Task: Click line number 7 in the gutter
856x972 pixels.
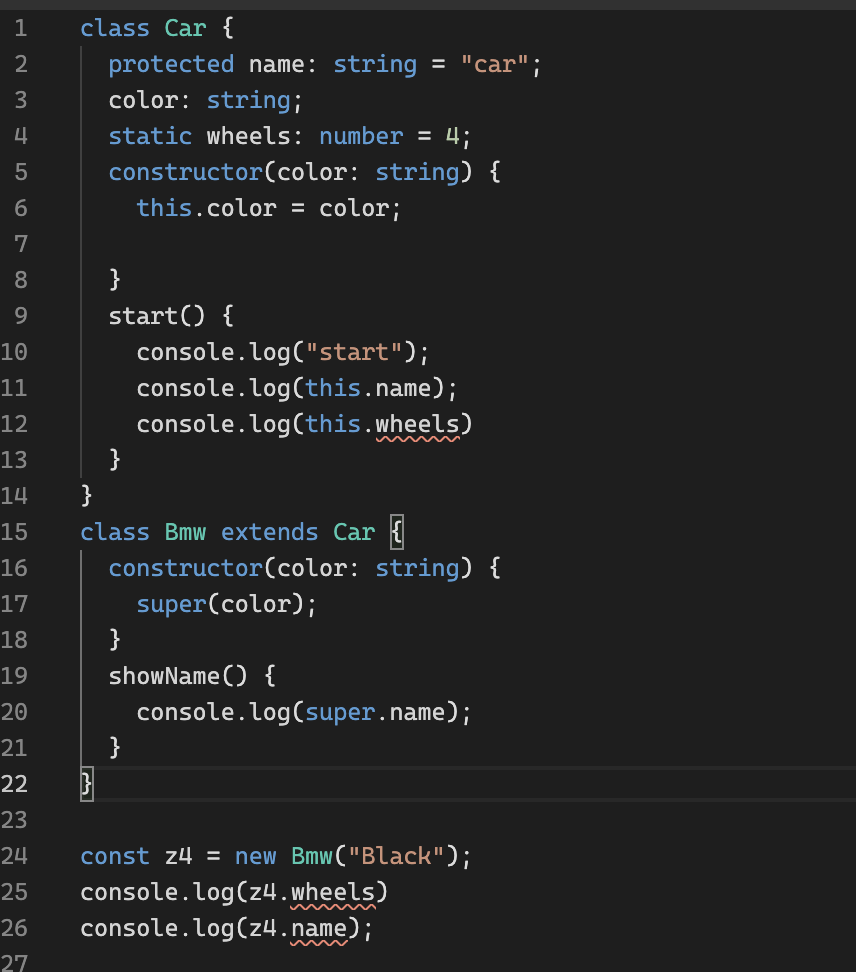Action: [x=20, y=244]
